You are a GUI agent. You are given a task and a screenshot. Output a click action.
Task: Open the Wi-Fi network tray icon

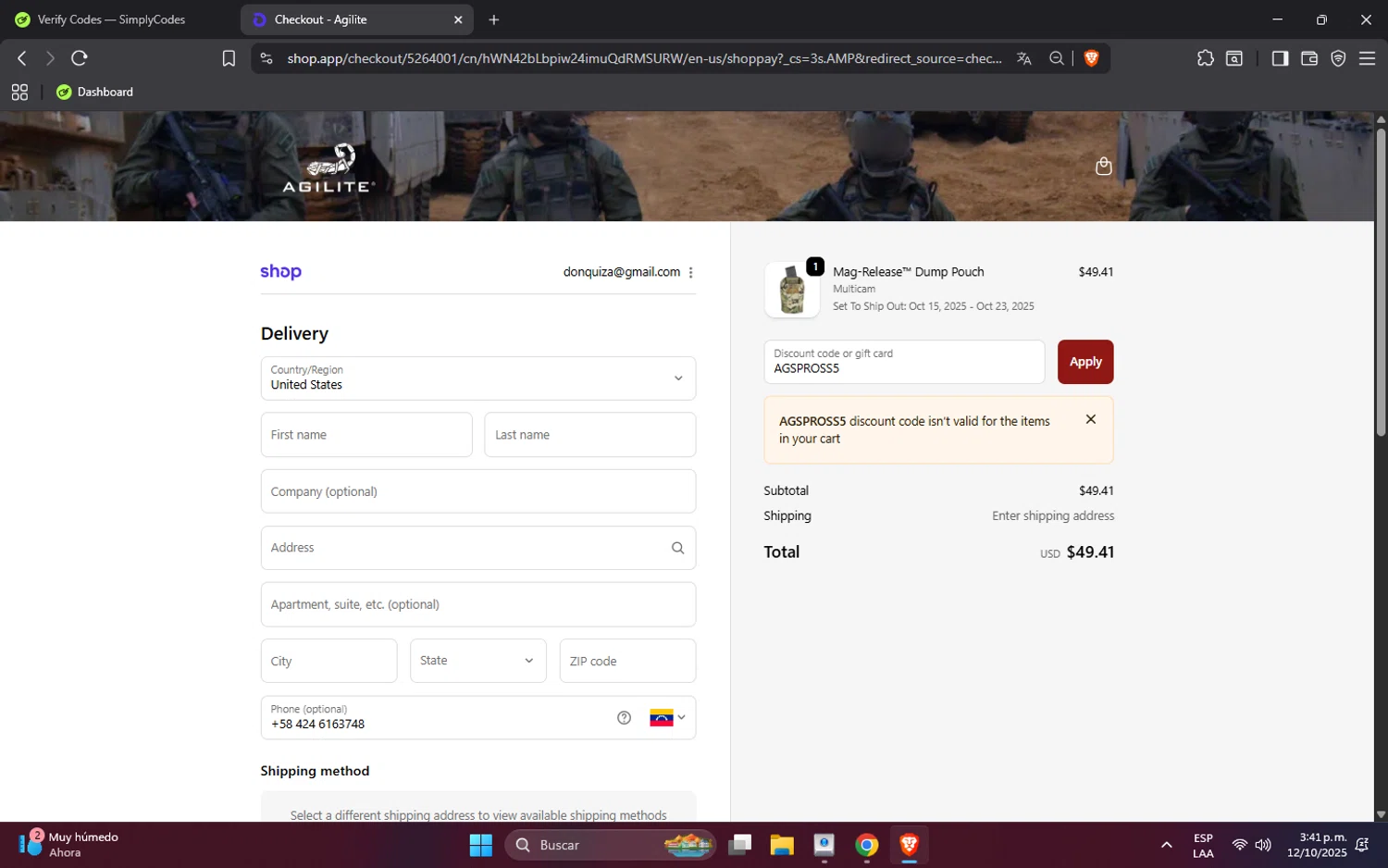(x=1239, y=845)
